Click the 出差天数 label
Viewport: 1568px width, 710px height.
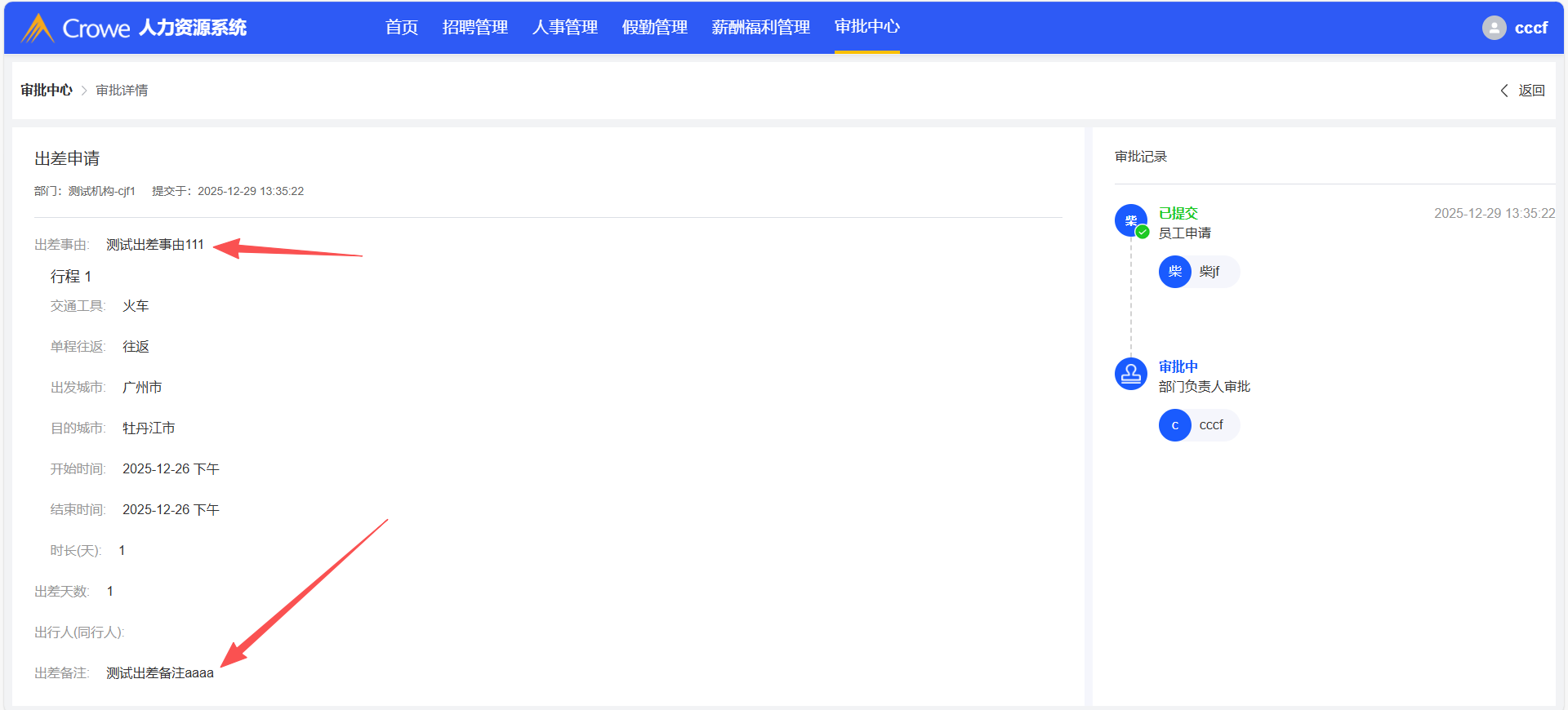pyautogui.click(x=62, y=592)
